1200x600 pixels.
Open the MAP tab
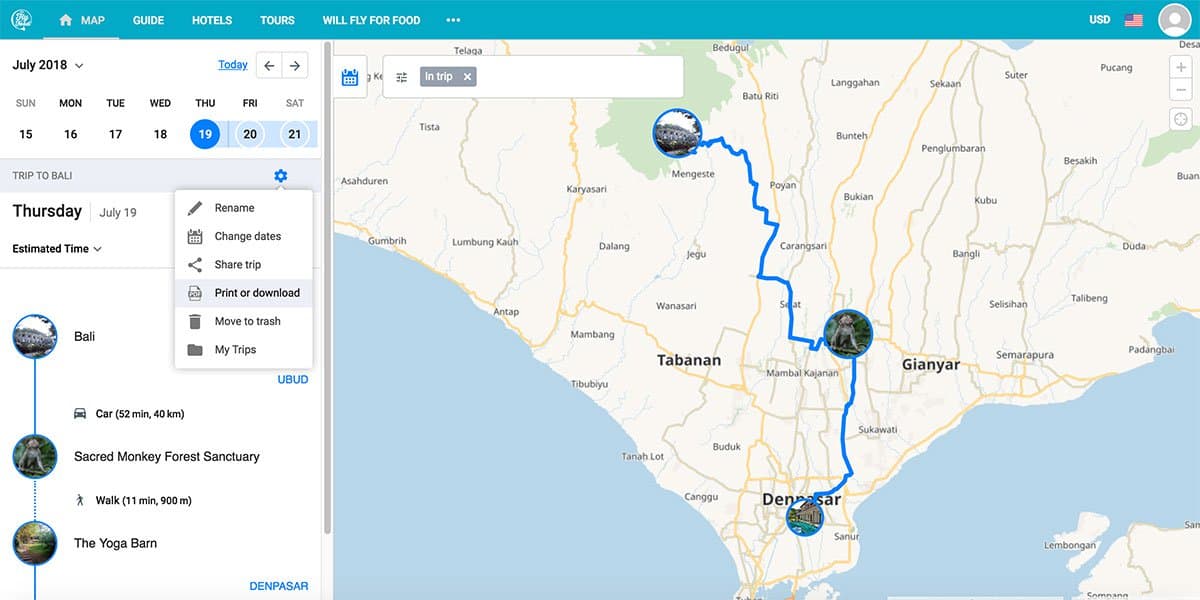point(81,20)
